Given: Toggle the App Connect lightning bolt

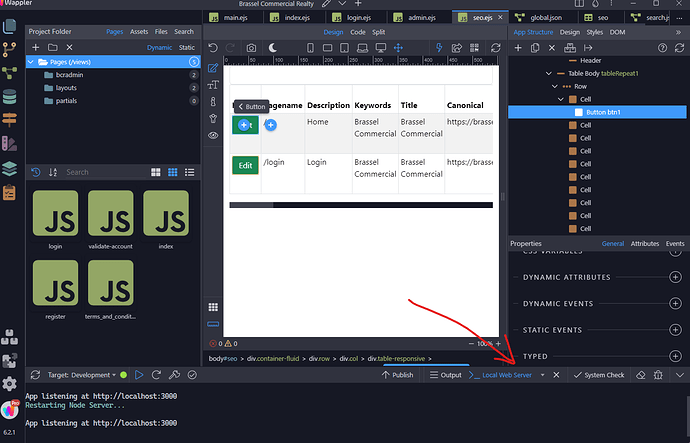Looking at the screenshot, I should (439, 48).
